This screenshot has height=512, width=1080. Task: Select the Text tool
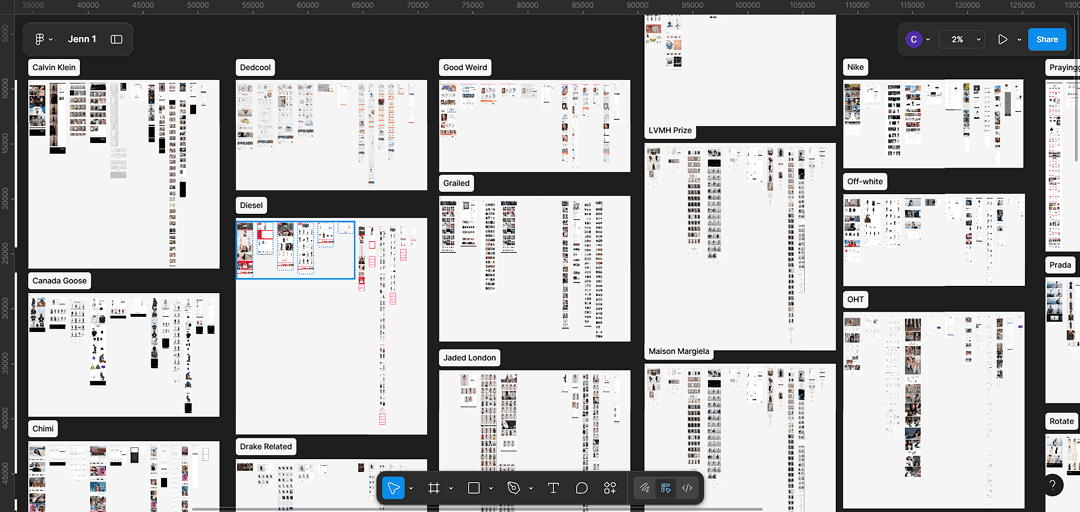coord(552,488)
